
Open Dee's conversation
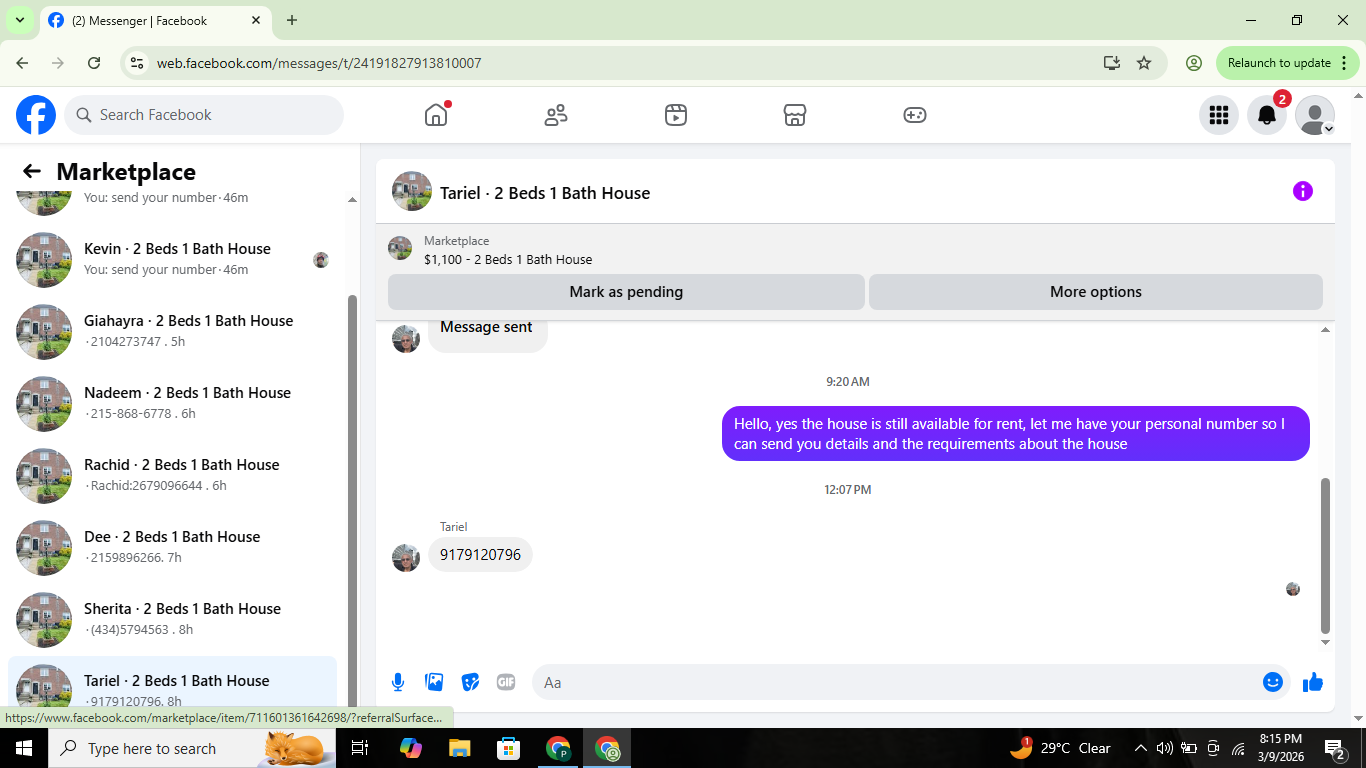coord(172,547)
